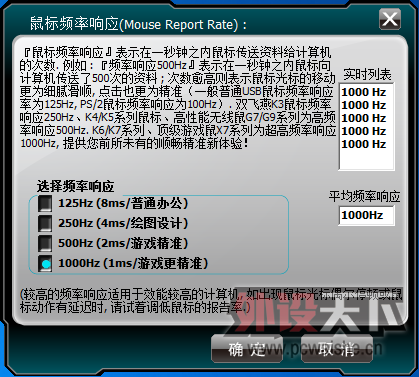The height and width of the screenshot is (377, 419).
Task: Click the 平均频率响应 label
Action: pyautogui.click(x=364, y=196)
